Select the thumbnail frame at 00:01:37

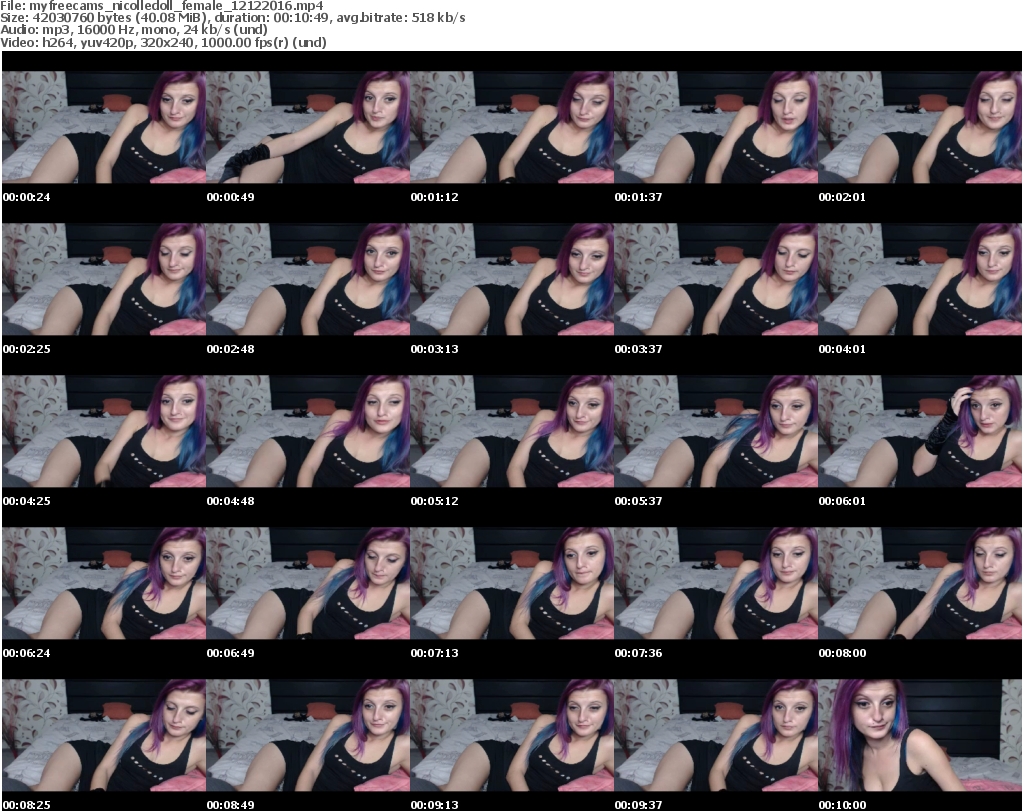click(716, 127)
